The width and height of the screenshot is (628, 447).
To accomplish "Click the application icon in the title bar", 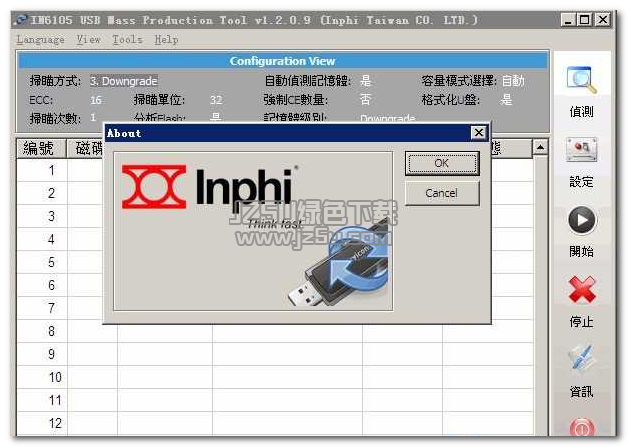I will pos(20,20).
